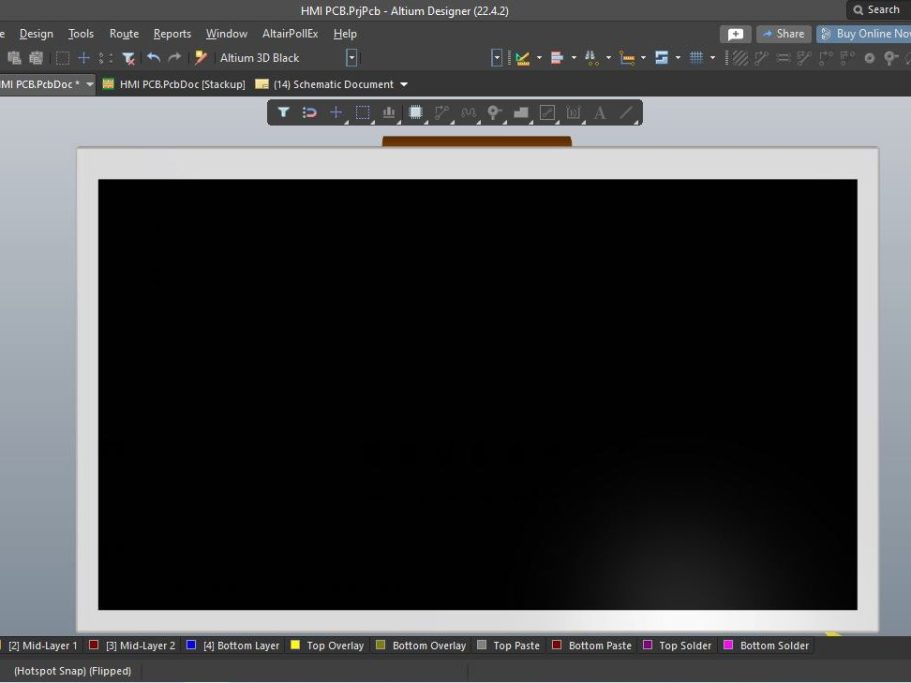Viewport: 911px width, 683px height.
Task: Click the Find selections binoculars icon
Action: pos(591,57)
